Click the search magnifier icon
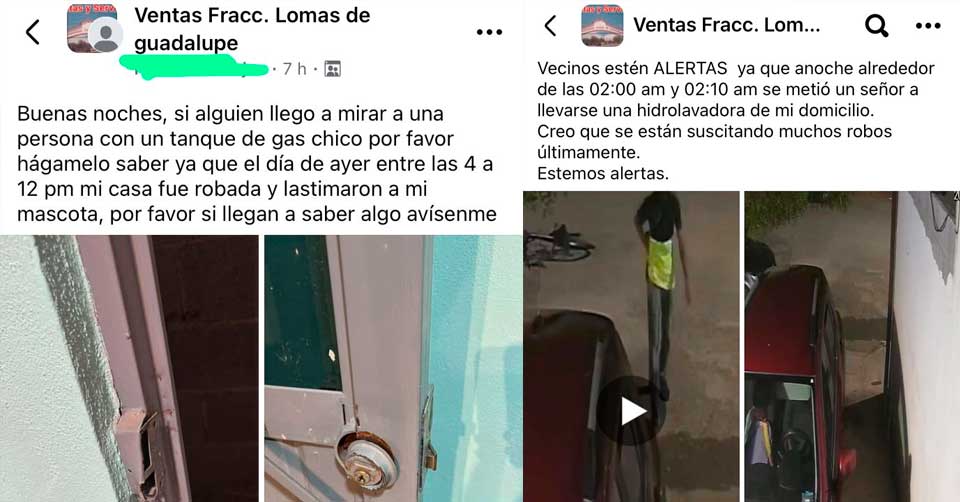Screen dimensions: 960x502 click(x=876, y=26)
